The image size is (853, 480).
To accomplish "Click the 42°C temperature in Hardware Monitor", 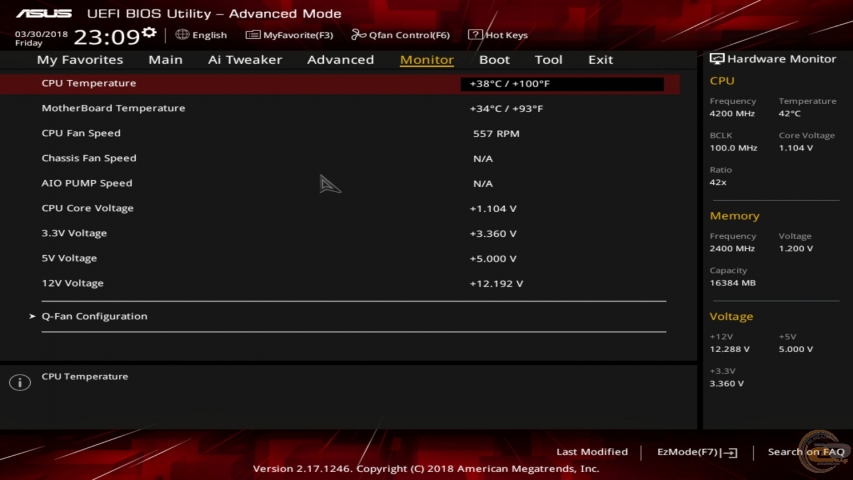I will pos(789,114).
